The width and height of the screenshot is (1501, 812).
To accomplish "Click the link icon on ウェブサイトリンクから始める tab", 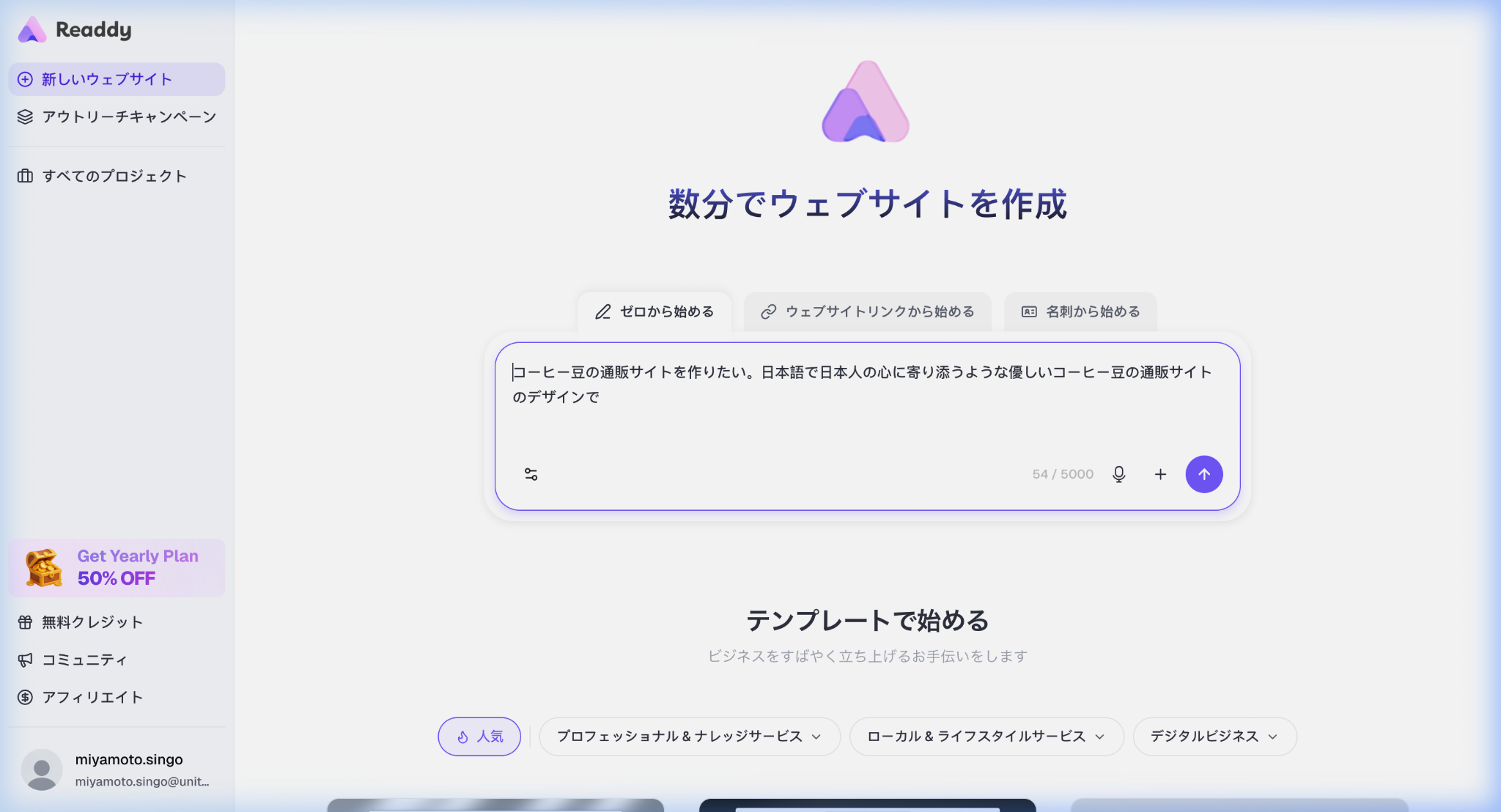I will tap(768, 312).
